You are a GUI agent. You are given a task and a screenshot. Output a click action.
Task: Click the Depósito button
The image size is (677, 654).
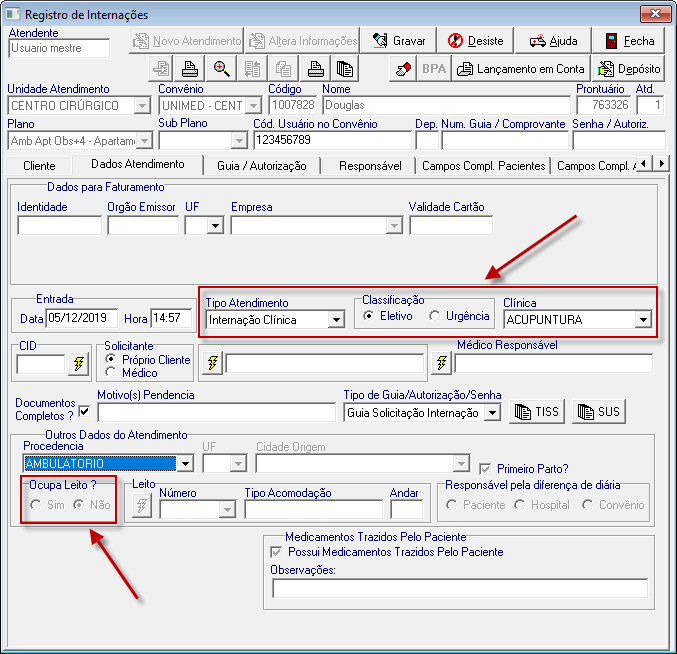point(629,69)
